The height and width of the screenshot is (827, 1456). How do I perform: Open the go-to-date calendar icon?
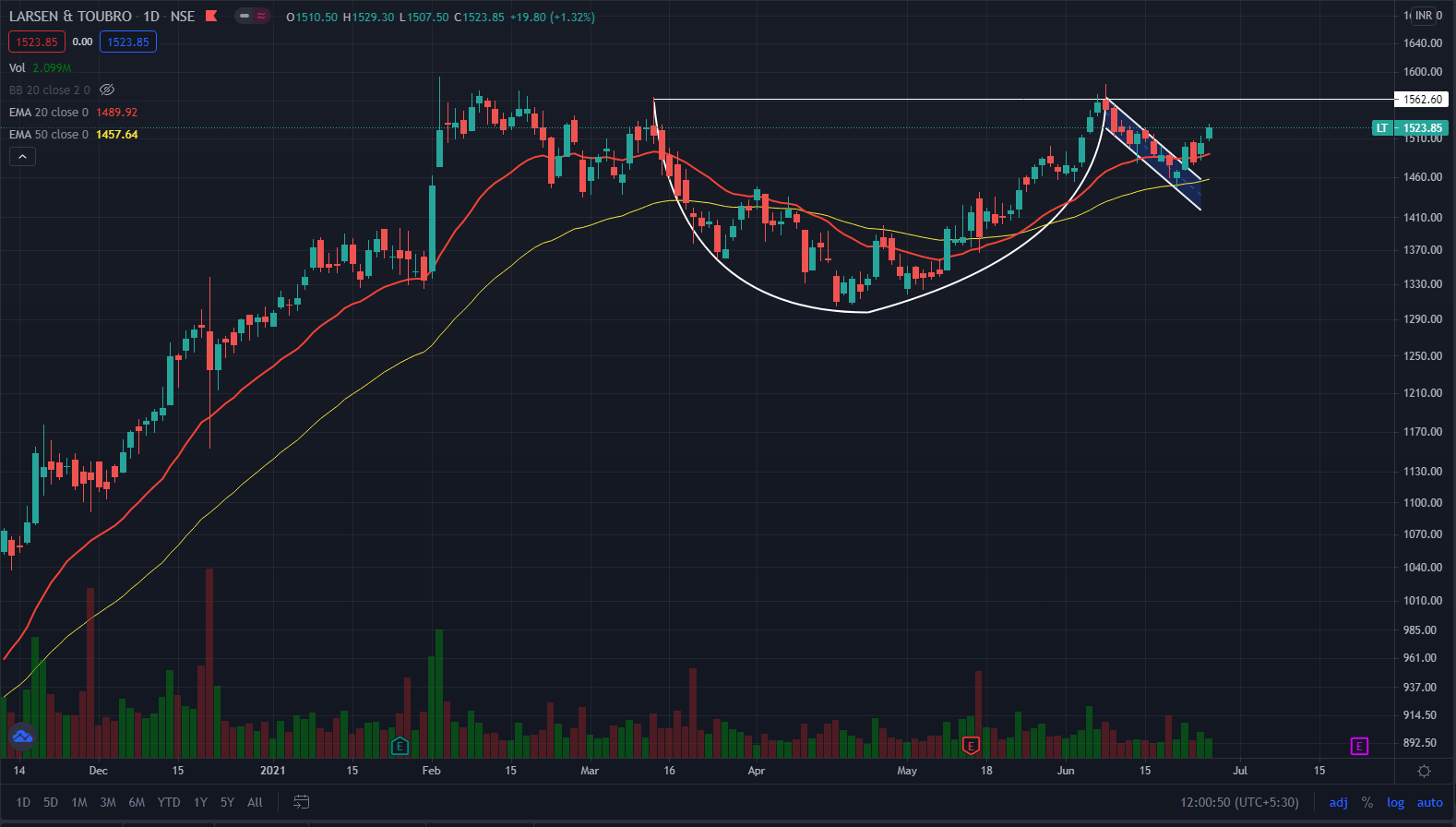pyautogui.click(x=301, y=802)
